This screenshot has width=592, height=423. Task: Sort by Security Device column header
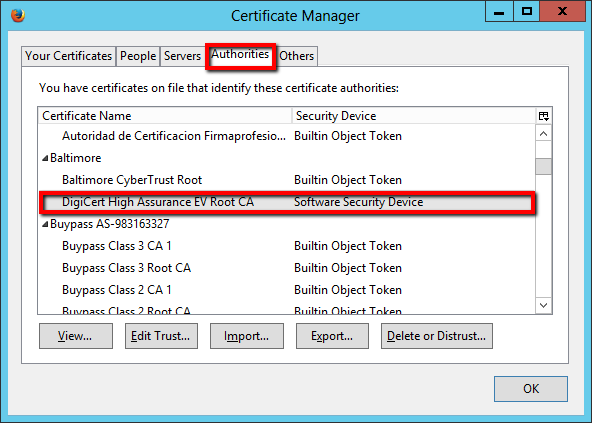(x=414, y=116)
